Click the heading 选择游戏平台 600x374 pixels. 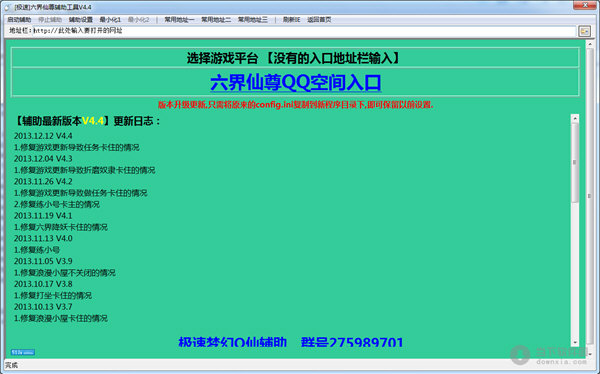click(222, 58)
